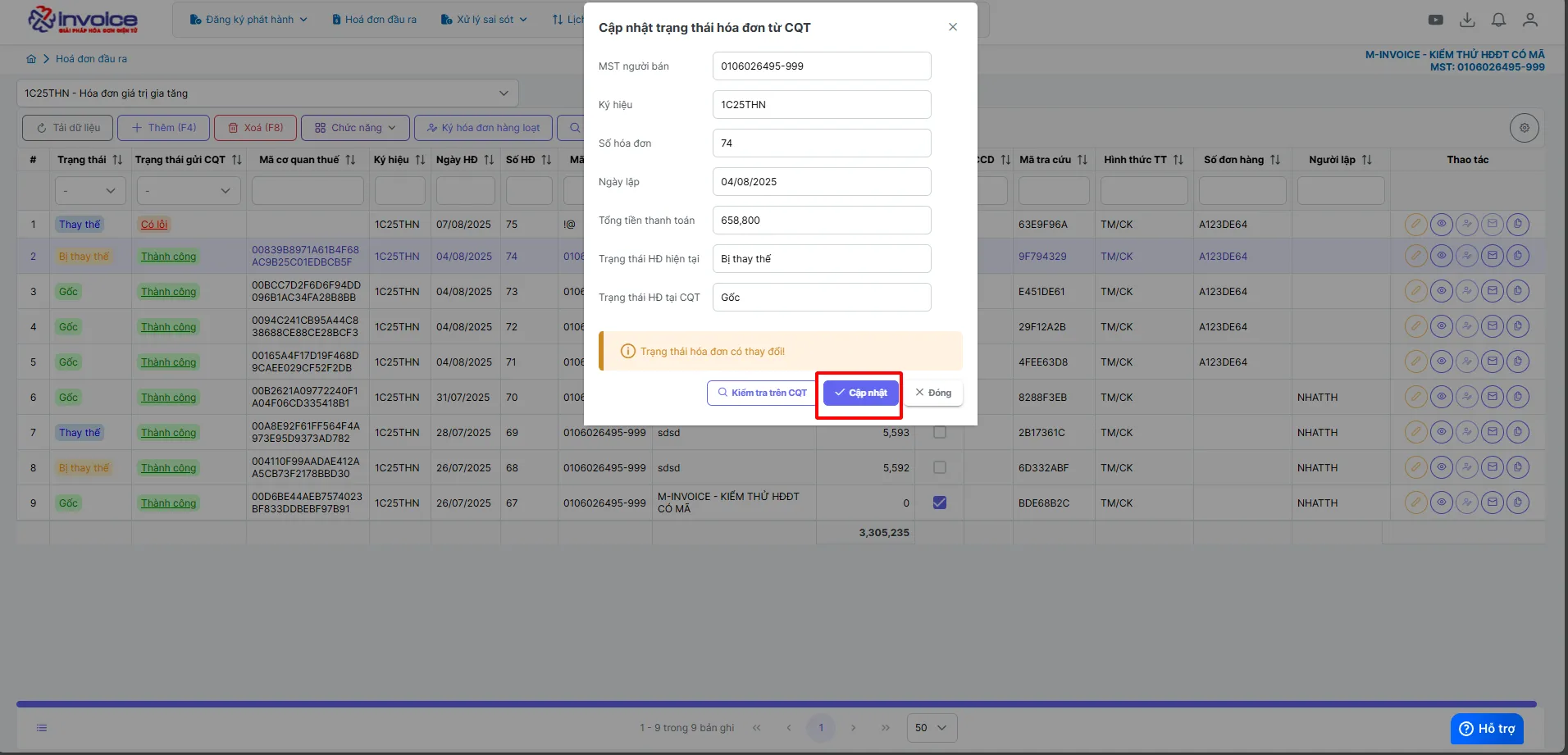Click the notification bell icon
Image resolution: width=1568 pixels, height=755 pixels.
[x=1498, y=20]
